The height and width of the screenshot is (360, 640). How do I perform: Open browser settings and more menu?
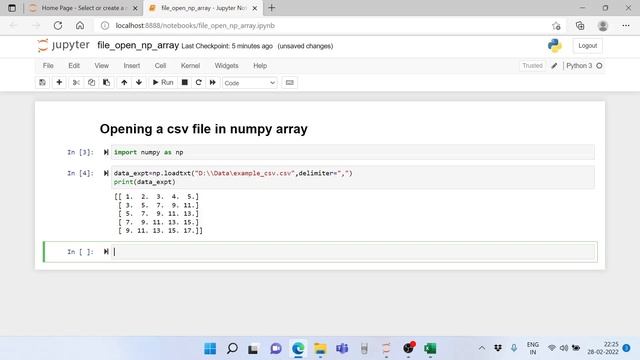coord(626,26)
